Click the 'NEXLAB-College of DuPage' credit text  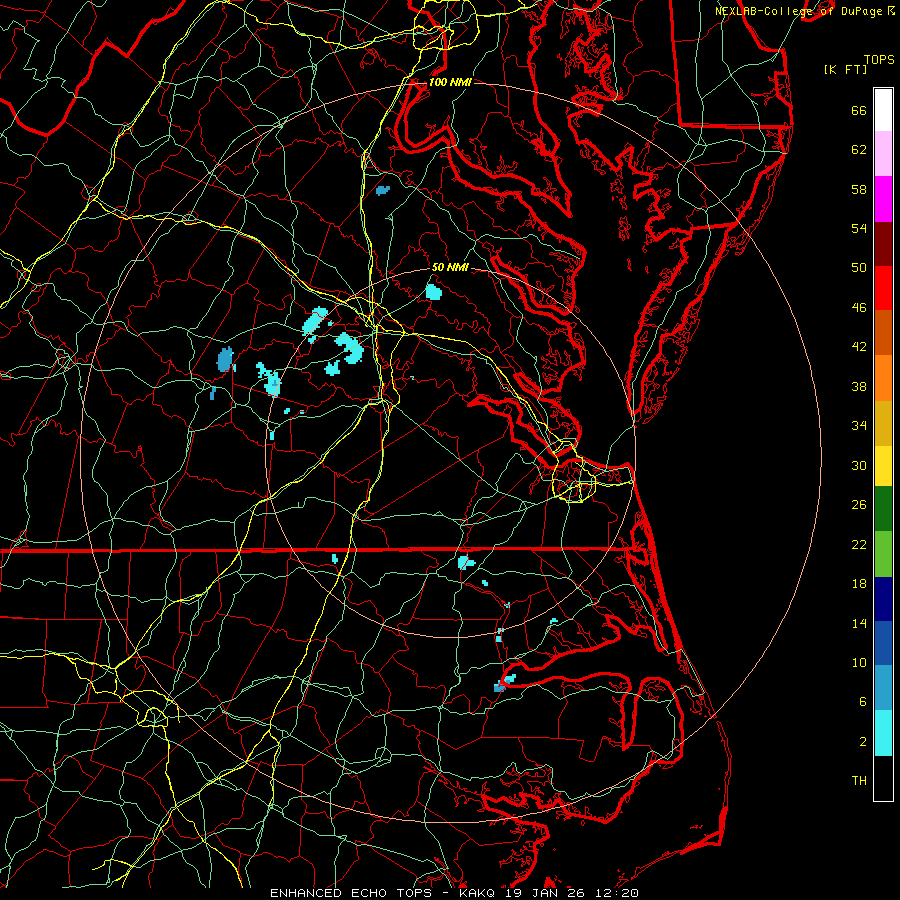click(x=800, y=11)
